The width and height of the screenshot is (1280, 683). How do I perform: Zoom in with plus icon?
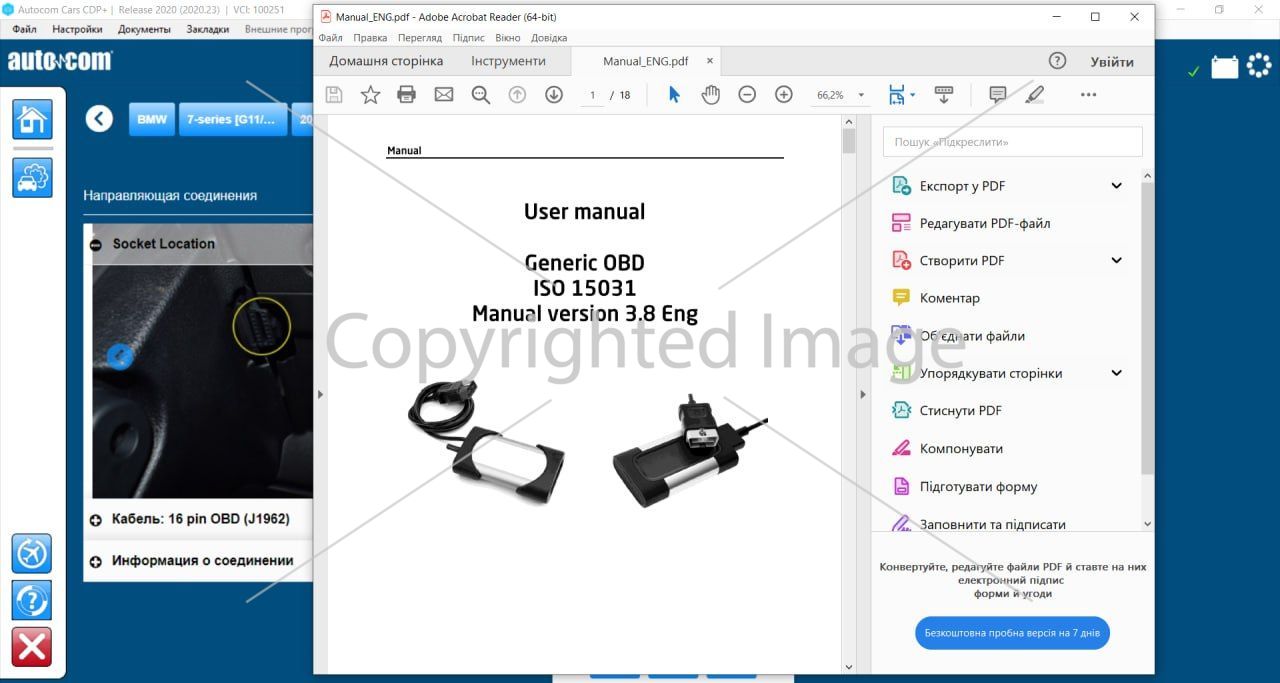[x=784, y=94]
